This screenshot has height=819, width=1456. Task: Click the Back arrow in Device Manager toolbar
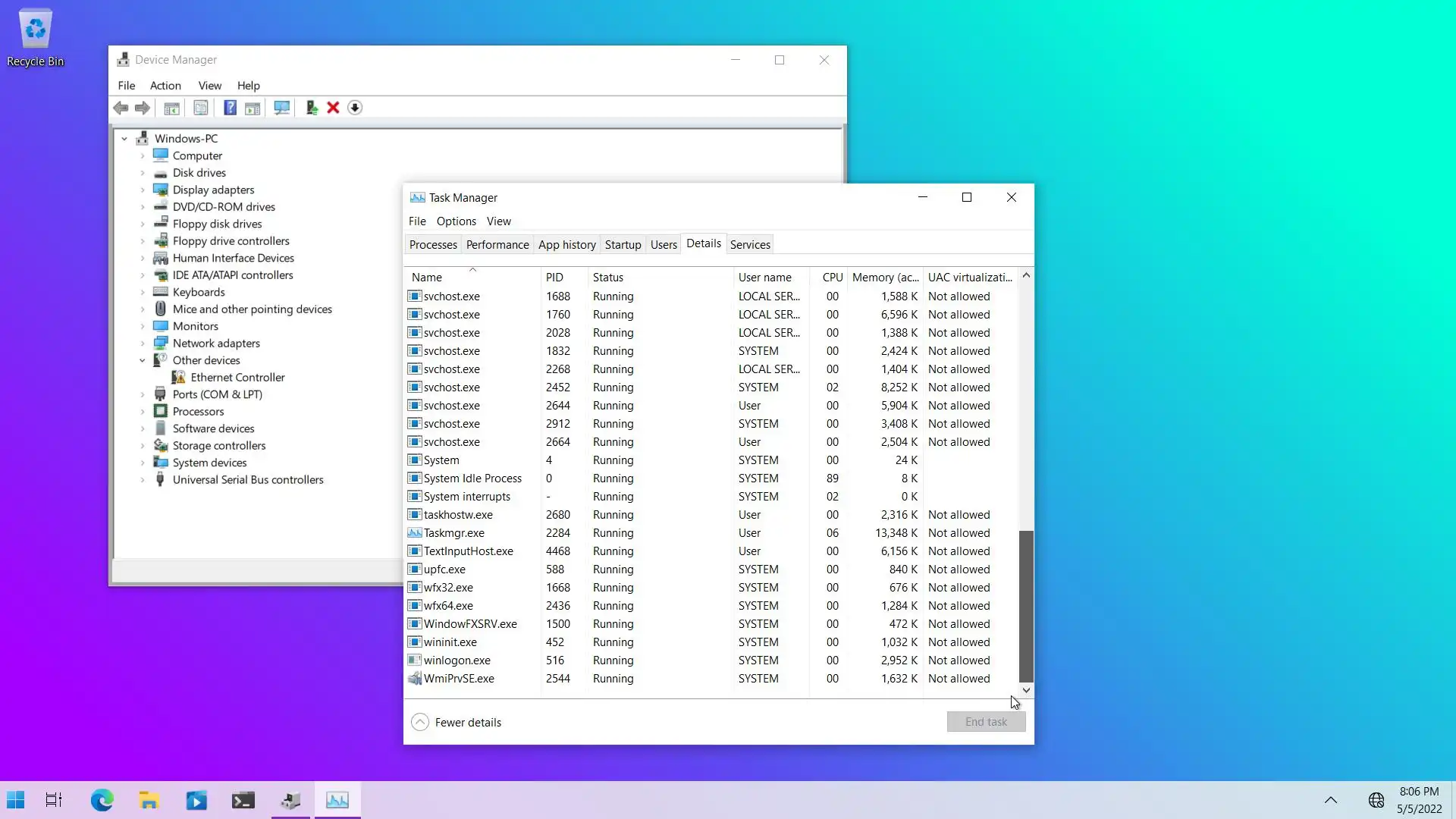(121, 108)
